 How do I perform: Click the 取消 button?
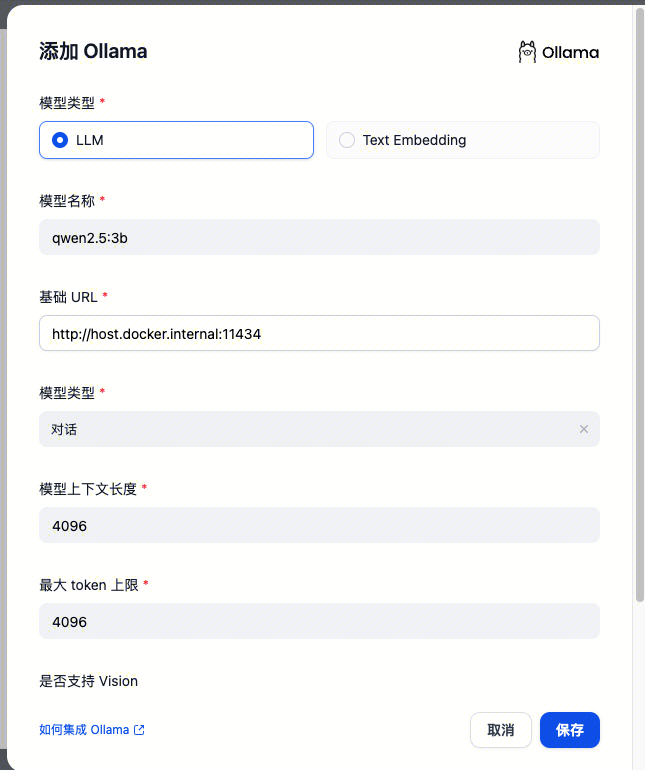pos(501,730)
